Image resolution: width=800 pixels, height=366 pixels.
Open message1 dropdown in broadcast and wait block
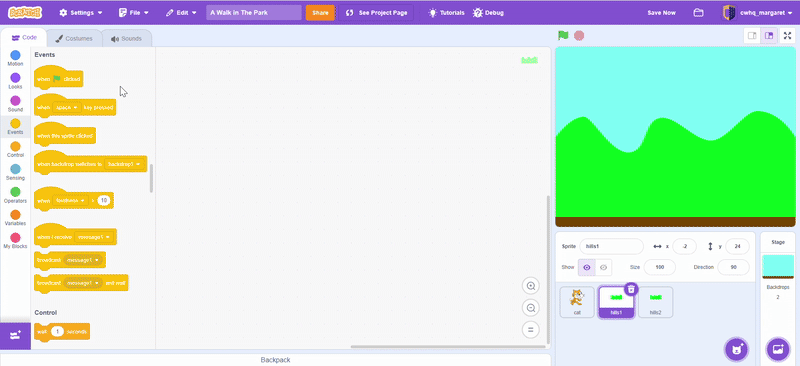pyautogui.click(x=83, y=282)
